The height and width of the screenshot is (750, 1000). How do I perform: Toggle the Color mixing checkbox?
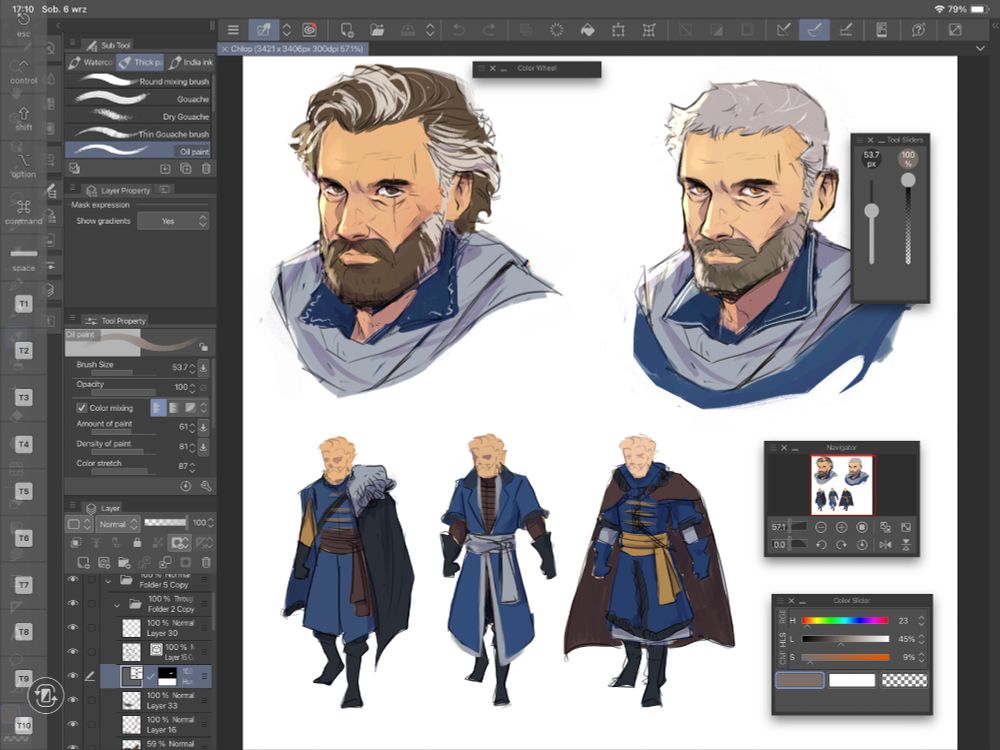click(x=82, y=408)
